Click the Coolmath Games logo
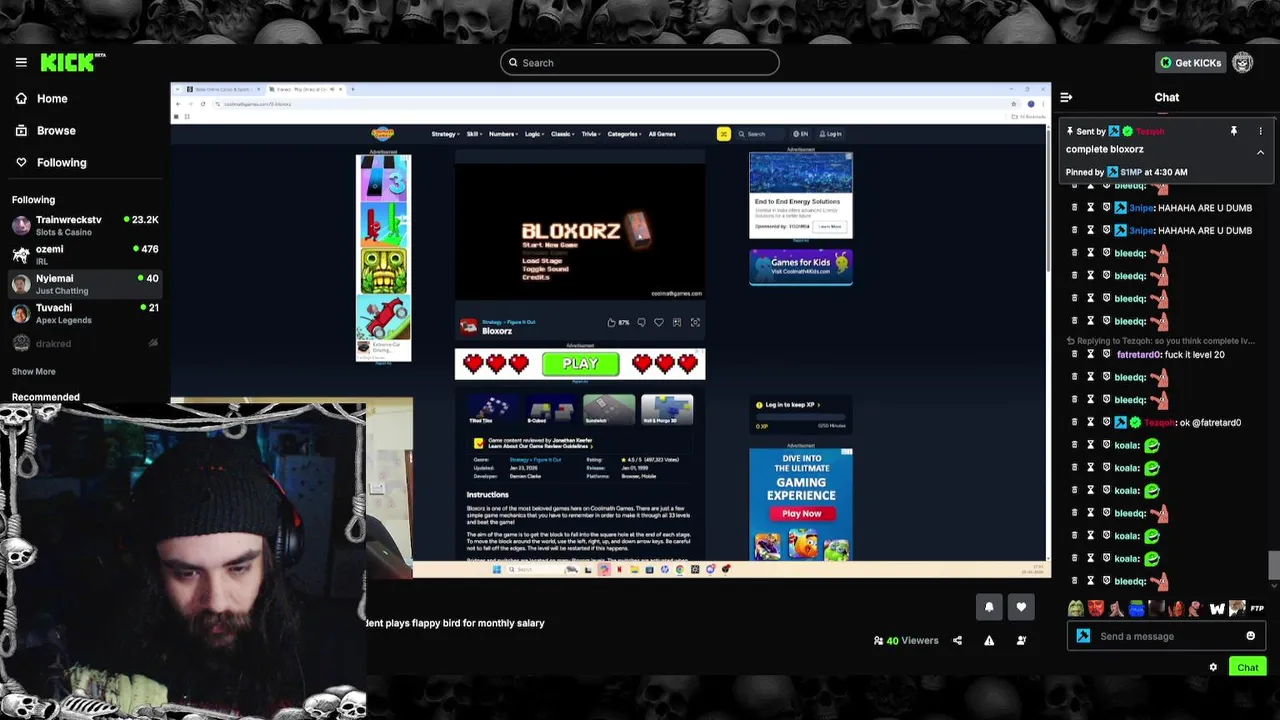Screen dimensions: 1280x720 pyautogui.click(x=383, y=133)
